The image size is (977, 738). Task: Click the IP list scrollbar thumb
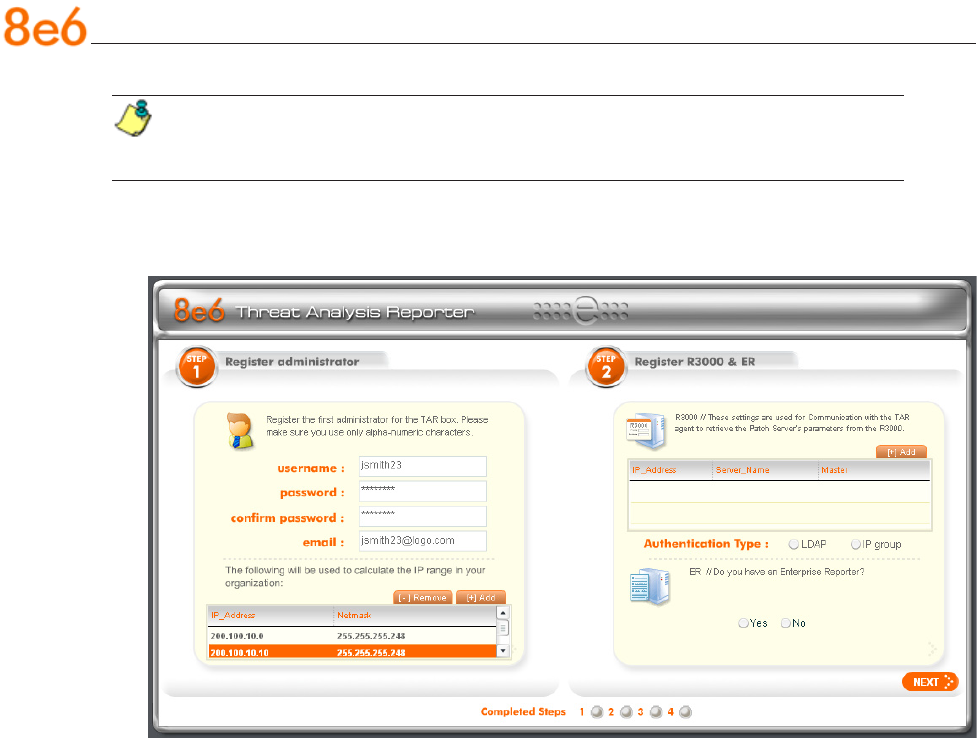click(503, 628)
